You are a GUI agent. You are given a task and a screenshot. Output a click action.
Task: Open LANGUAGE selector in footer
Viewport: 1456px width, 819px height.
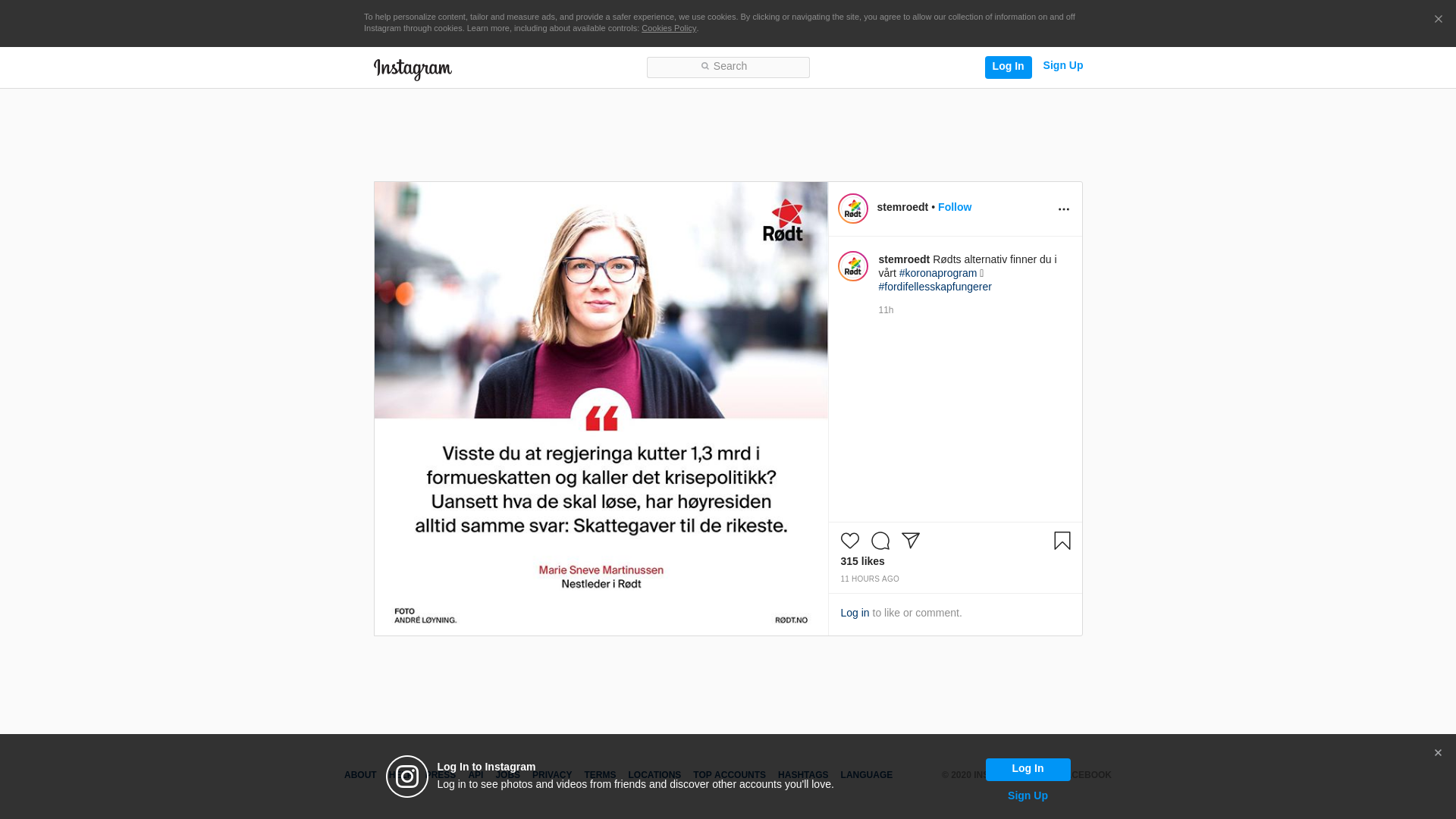point(866,775)
